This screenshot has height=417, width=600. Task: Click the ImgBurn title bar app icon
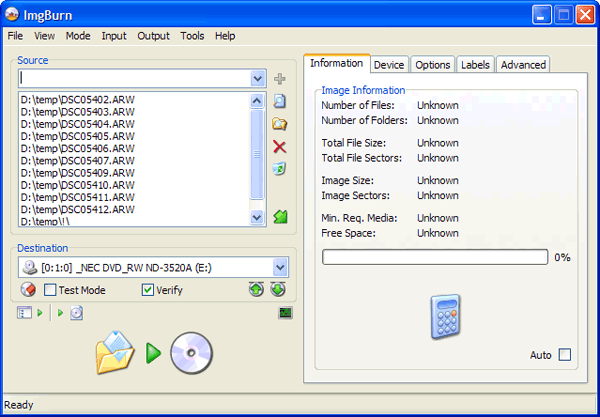pos(12,15)
